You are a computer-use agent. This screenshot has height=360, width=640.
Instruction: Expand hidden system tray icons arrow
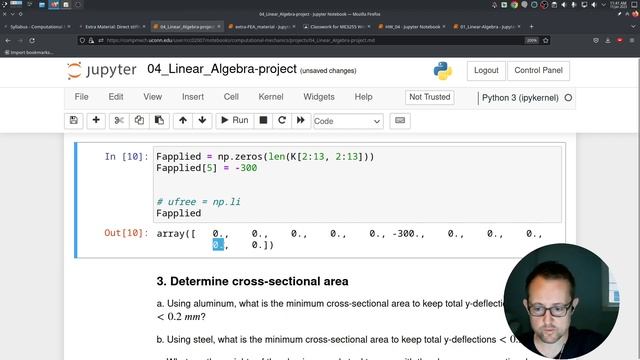pyautogui.click(x=603, y=5)
